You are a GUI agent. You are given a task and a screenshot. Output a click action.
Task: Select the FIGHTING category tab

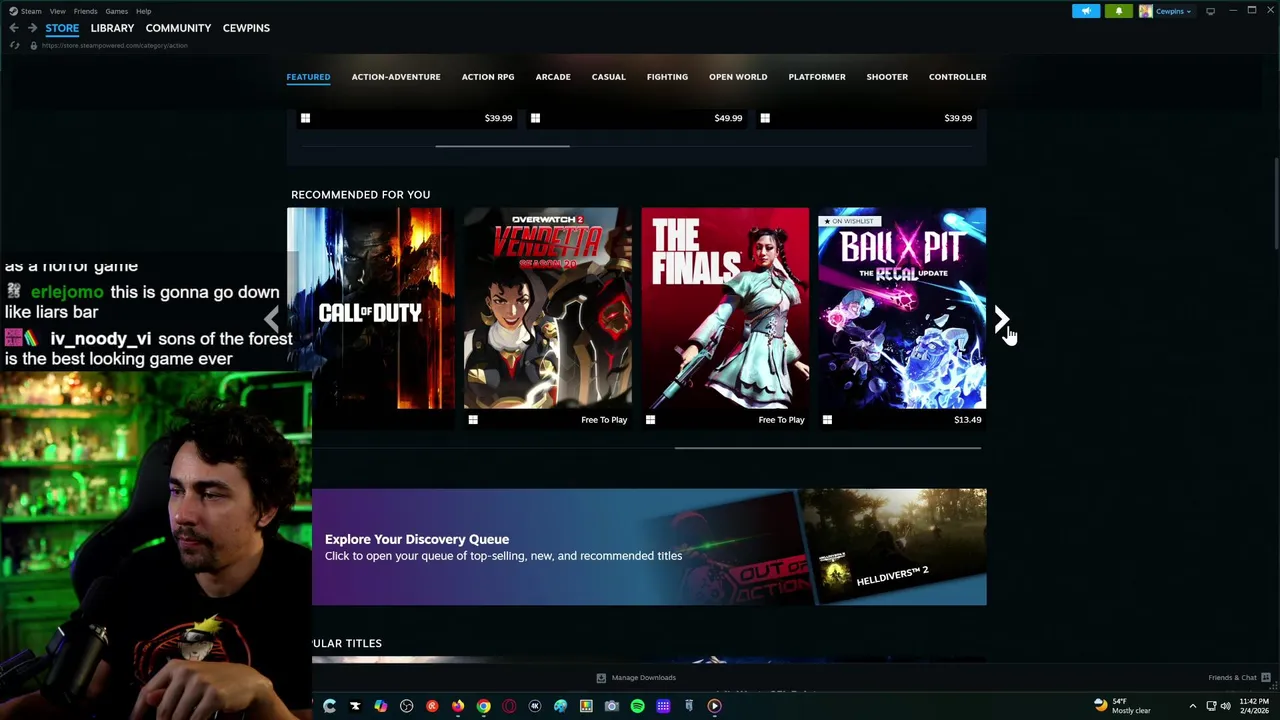667,77
